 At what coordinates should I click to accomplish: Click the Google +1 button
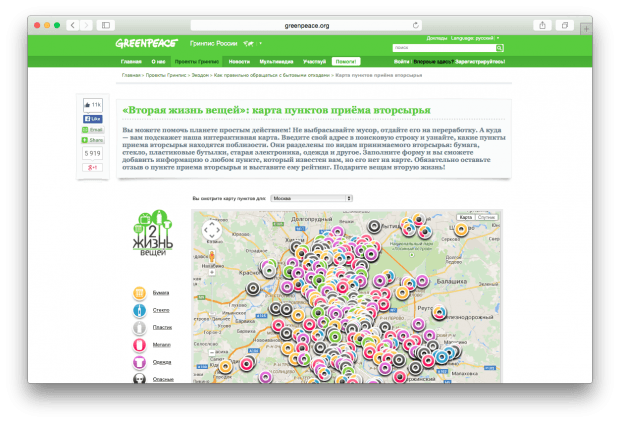point(93,166)
